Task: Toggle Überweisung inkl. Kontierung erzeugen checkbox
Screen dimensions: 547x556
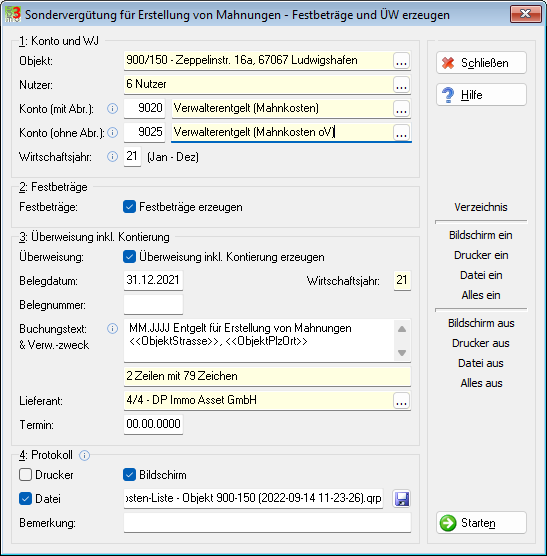Action: (129, 257)
